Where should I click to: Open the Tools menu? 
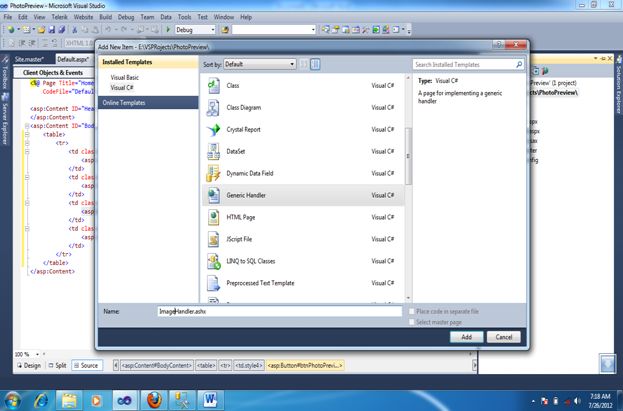184,17
